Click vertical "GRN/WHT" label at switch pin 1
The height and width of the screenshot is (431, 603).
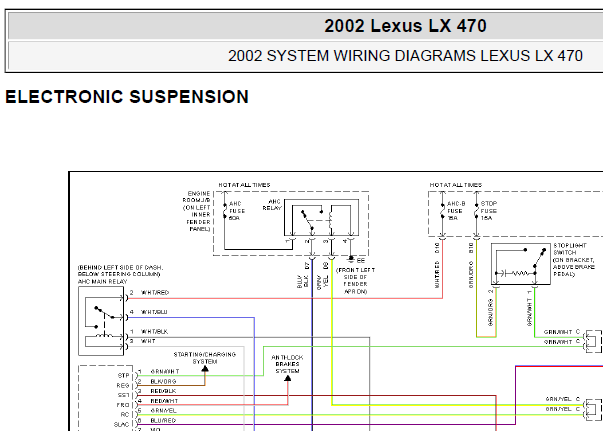pyautogui.click(x=530, y=313)
